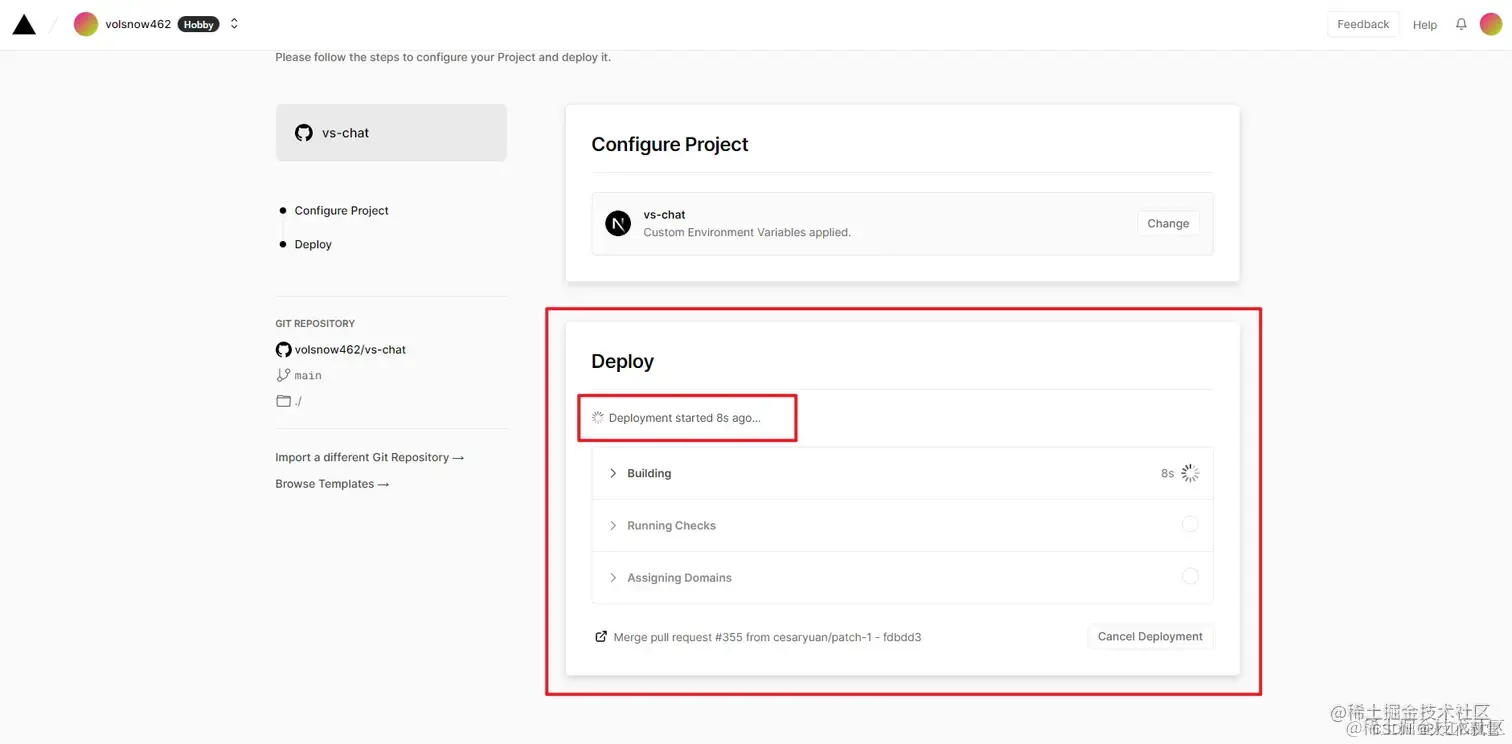Image resolution: width=1512 pixels, height=744 pixels.
Task: Click the Deployment started spinner icon
Action: pos(598,417)
